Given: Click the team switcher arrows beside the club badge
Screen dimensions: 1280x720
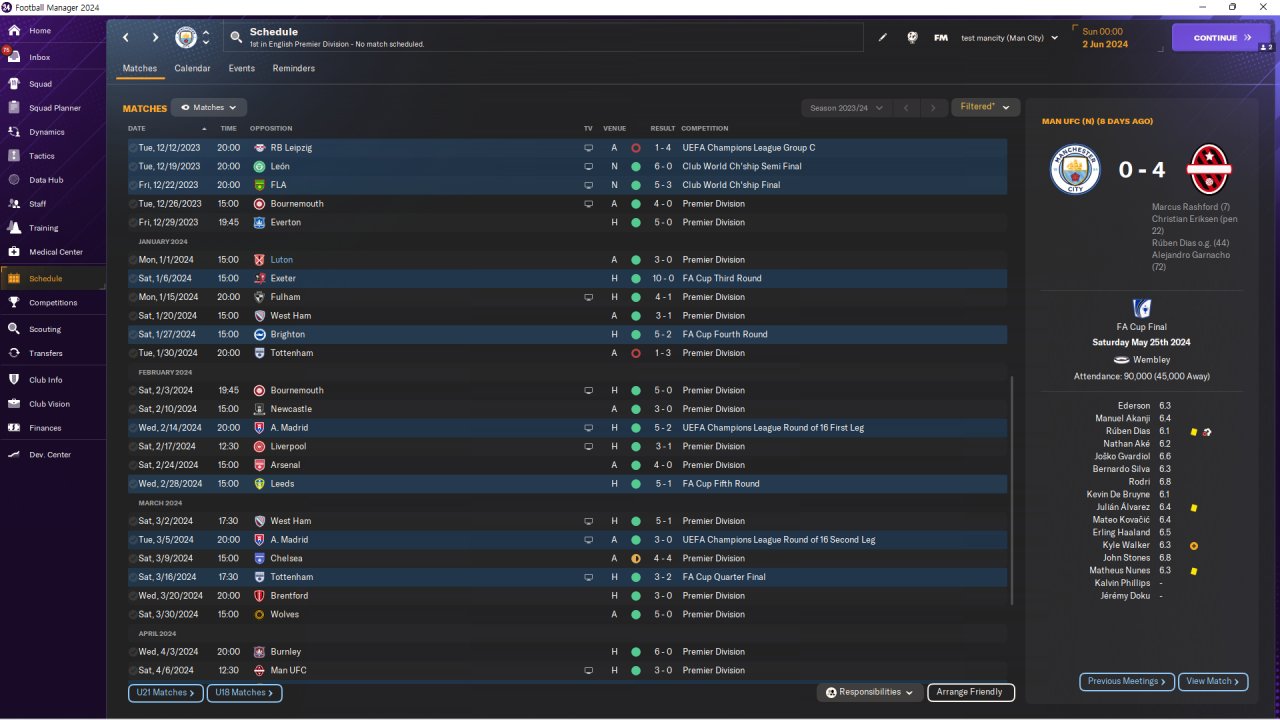Looking at the screenshot, I should click(x=206, y=38).
